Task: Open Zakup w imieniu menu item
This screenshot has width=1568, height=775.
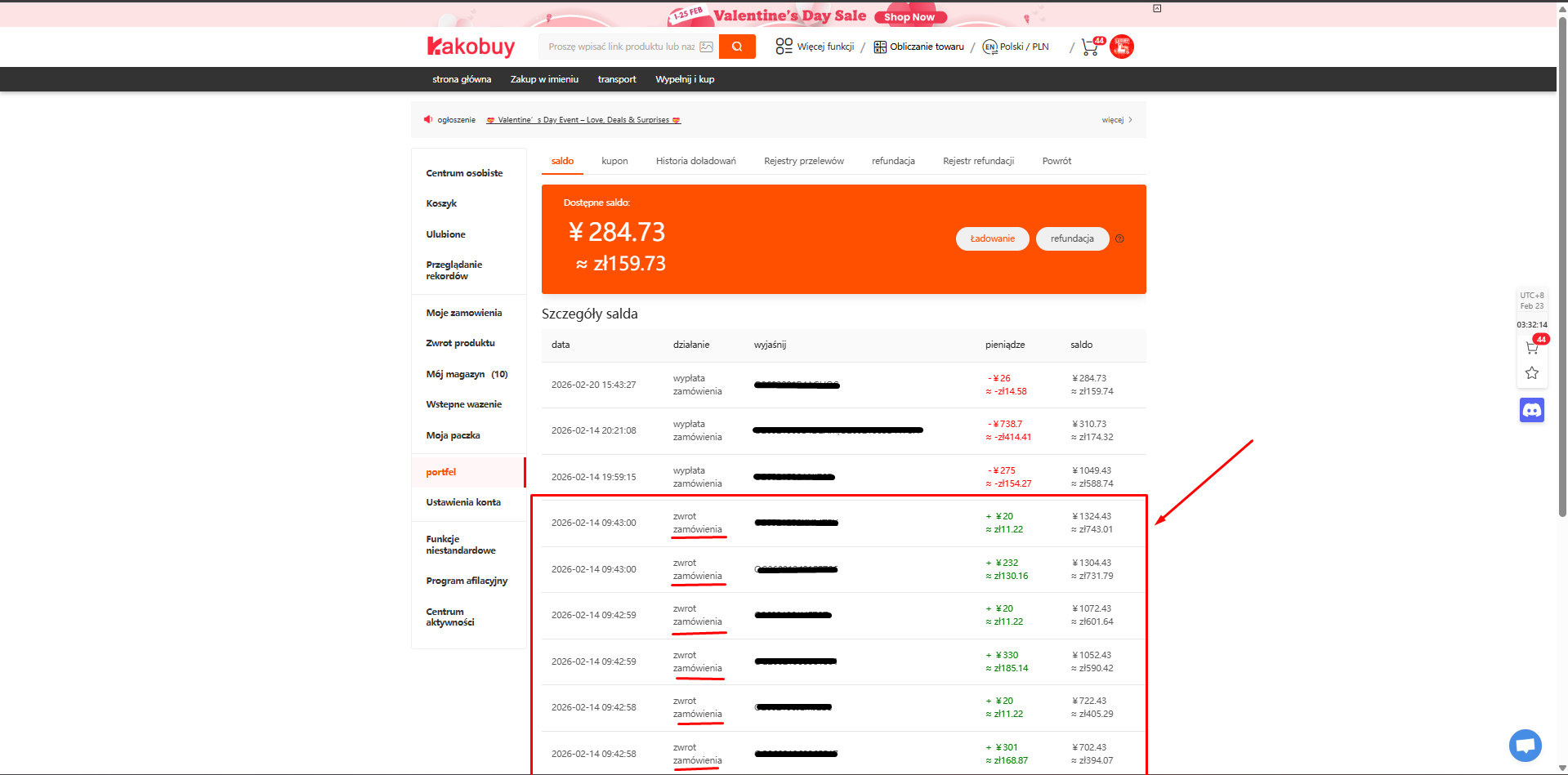Action: coord(543,79)
